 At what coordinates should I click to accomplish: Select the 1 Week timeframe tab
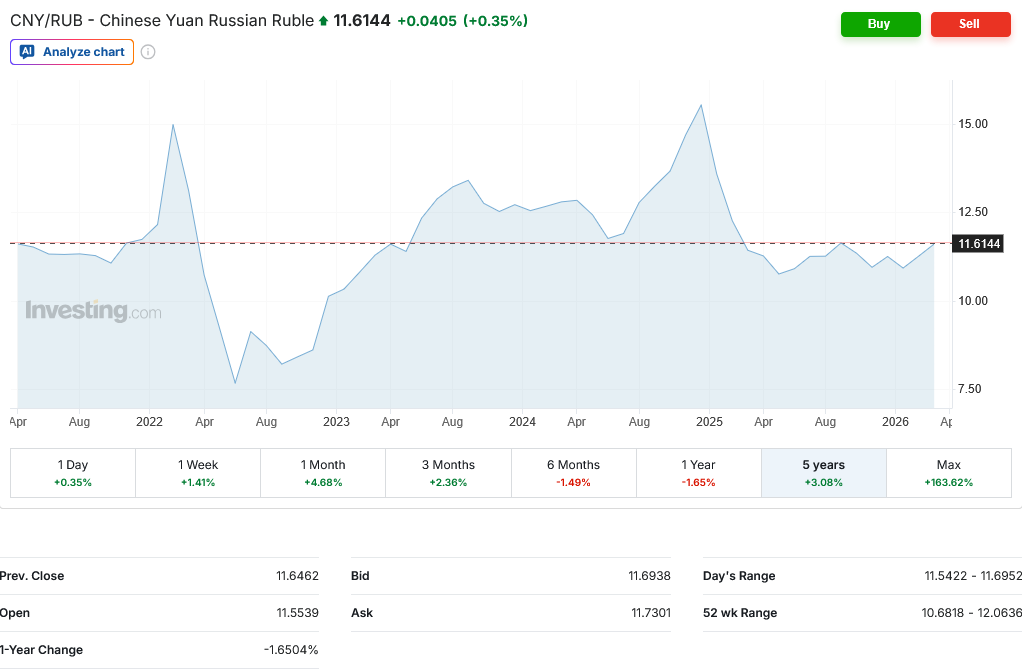pyautogui.click(x=198, y=473)
